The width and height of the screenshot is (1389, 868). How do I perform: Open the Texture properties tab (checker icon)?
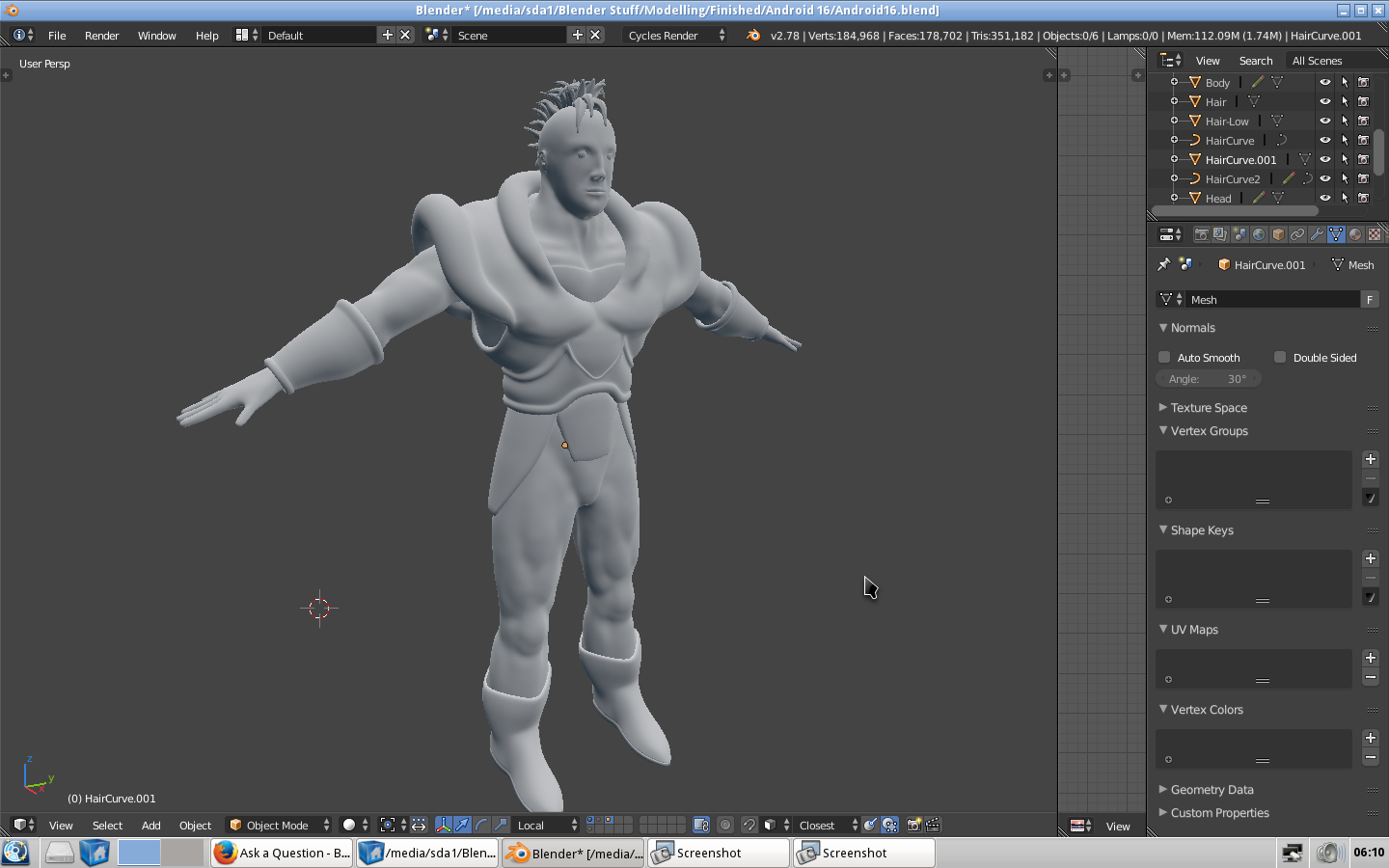(1375, 234)
